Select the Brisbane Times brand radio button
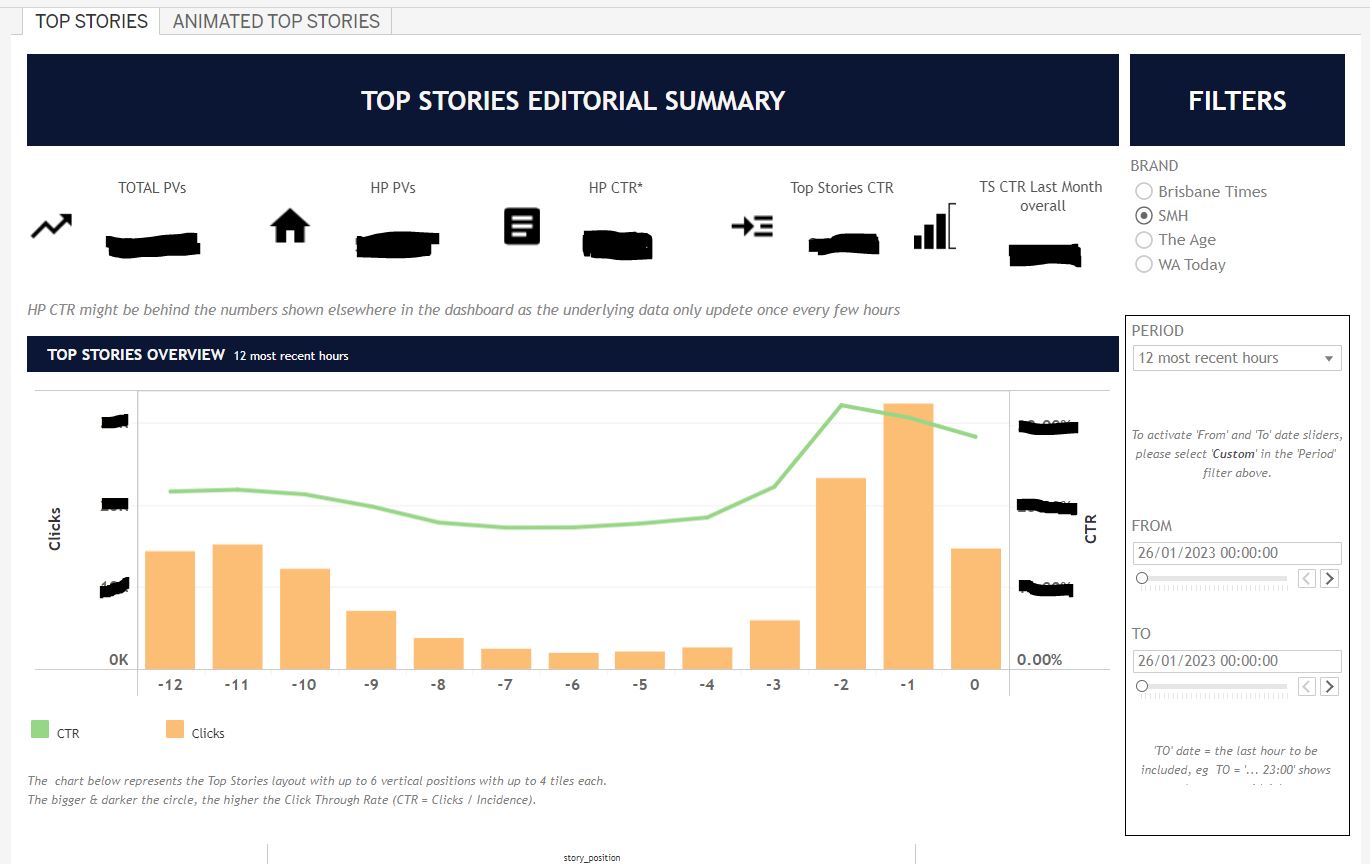The image size is (1370, 864). click(x=1143, y=191)
